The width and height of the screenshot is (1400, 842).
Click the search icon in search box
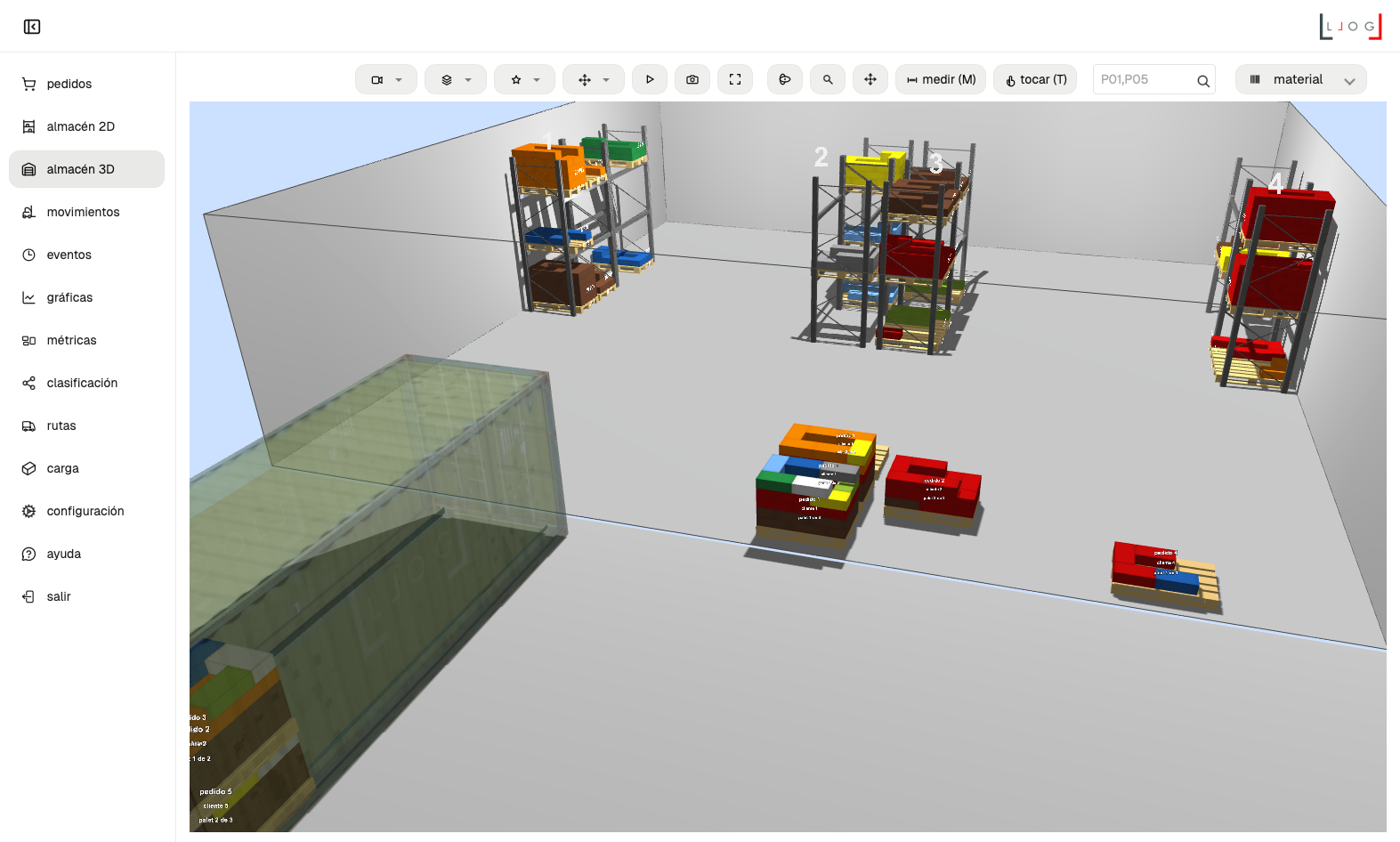1202,80
